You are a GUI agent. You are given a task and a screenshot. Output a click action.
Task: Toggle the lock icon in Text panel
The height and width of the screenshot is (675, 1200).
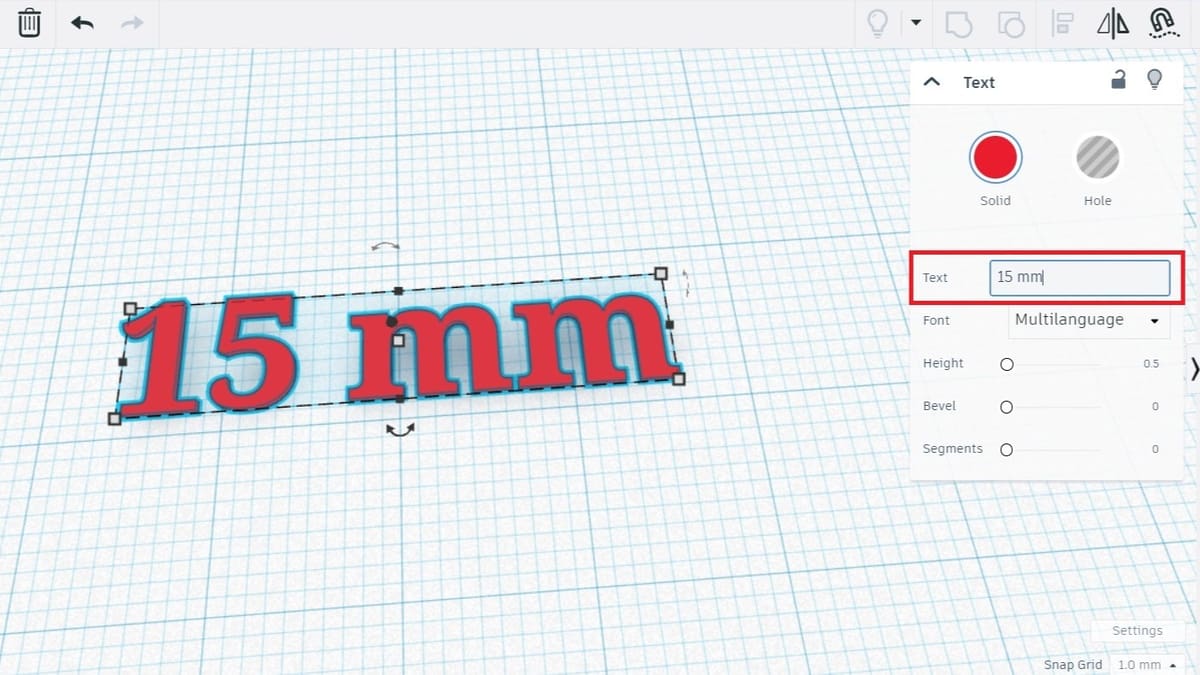[1119, 80]
